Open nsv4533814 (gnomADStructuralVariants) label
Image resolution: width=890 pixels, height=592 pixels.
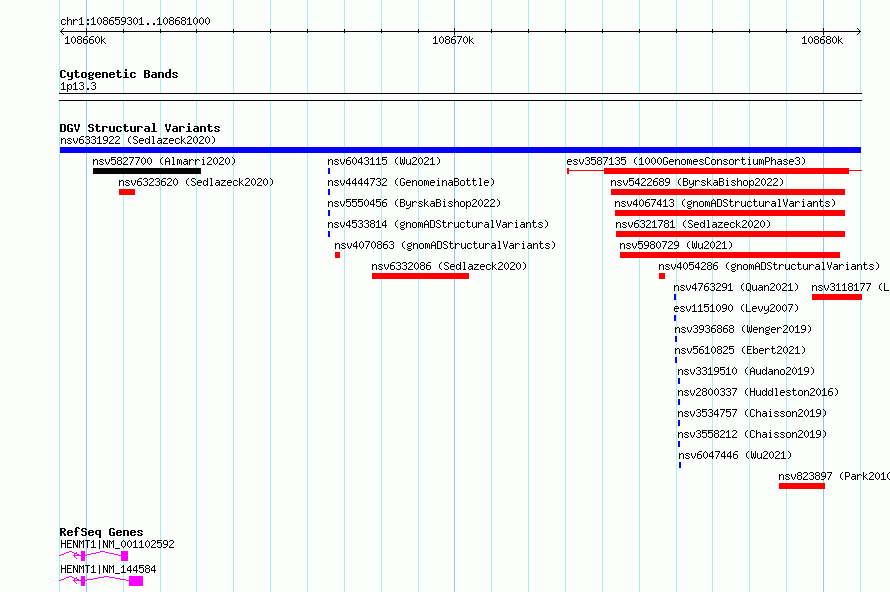pyautogui.click(x=438, y=224)
